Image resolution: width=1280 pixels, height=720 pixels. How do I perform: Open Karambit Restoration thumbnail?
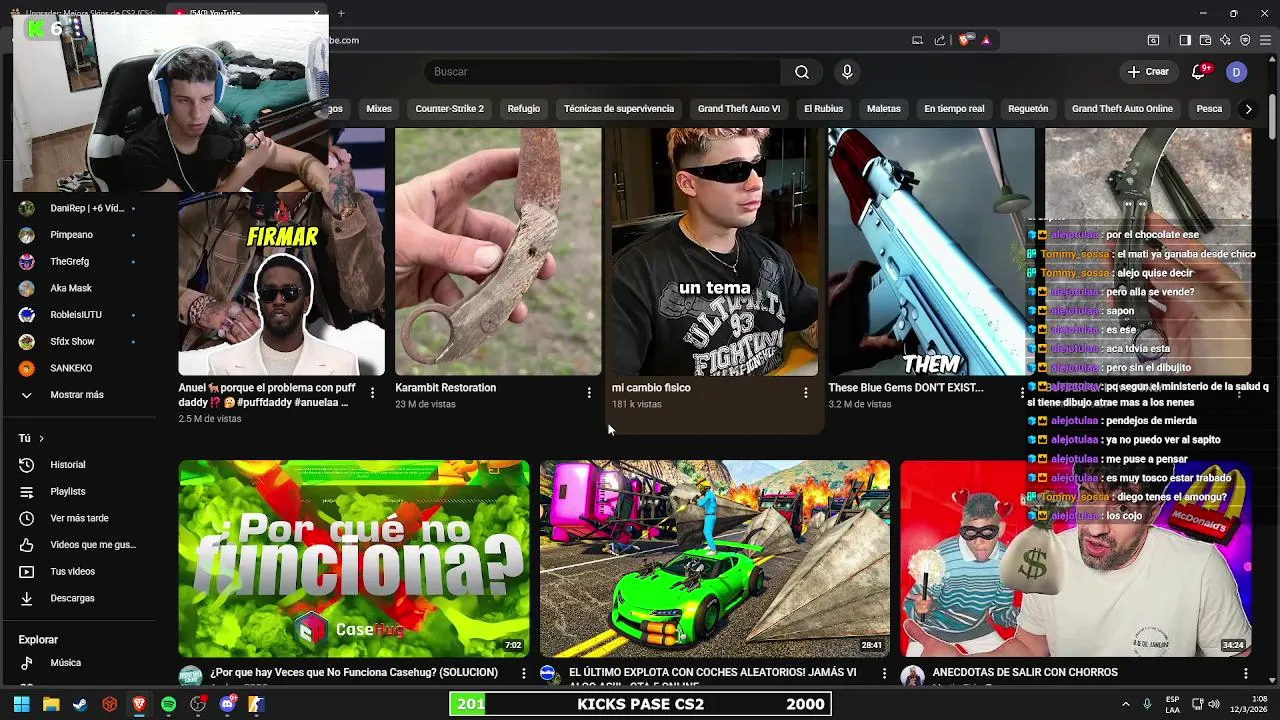(498, 252)
